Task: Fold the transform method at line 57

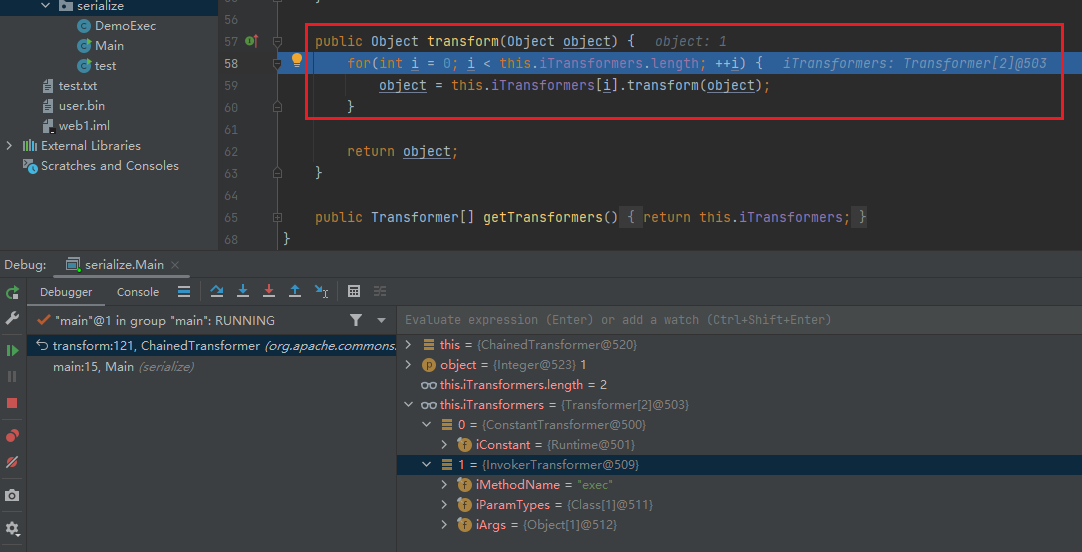Action: [x=277, y=41]
